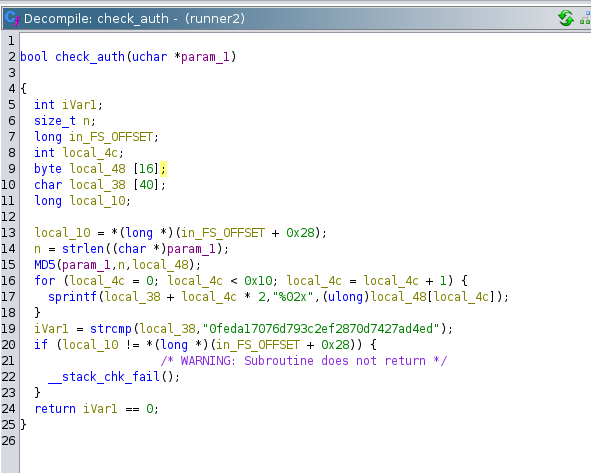Click the return keyword on line 24
This screenshot has height=473, width=591.
(x=55, y=409)
